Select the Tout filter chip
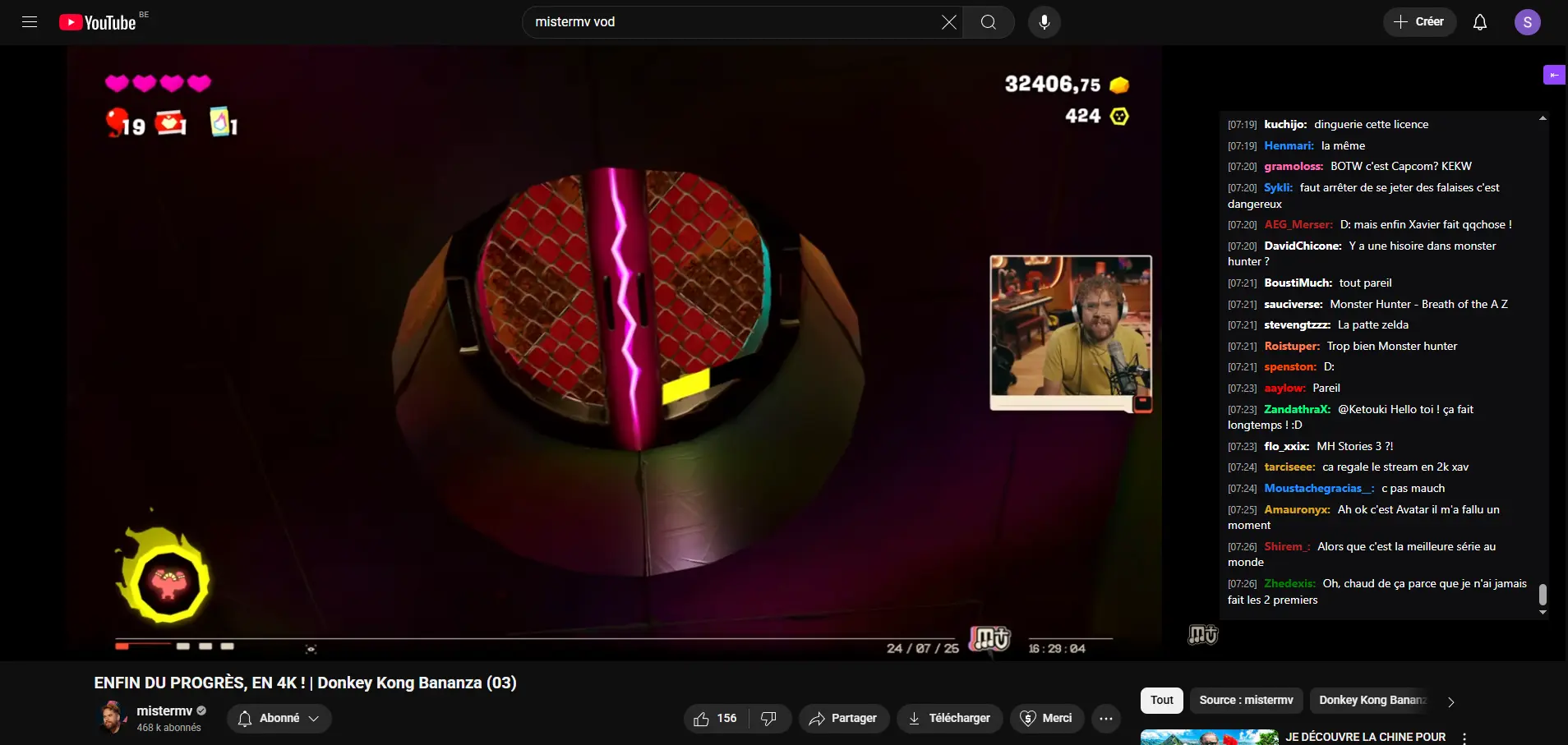Image resolution: width=1568 pixels, height=745 pixels. pyautogui.click(x=1161, y=700)
